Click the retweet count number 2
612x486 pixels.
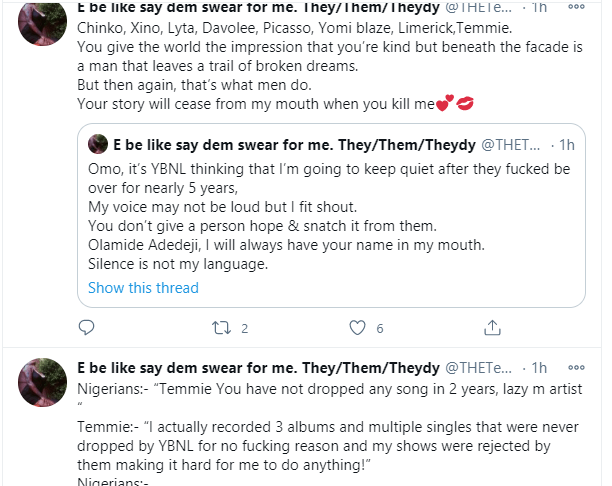244,328
